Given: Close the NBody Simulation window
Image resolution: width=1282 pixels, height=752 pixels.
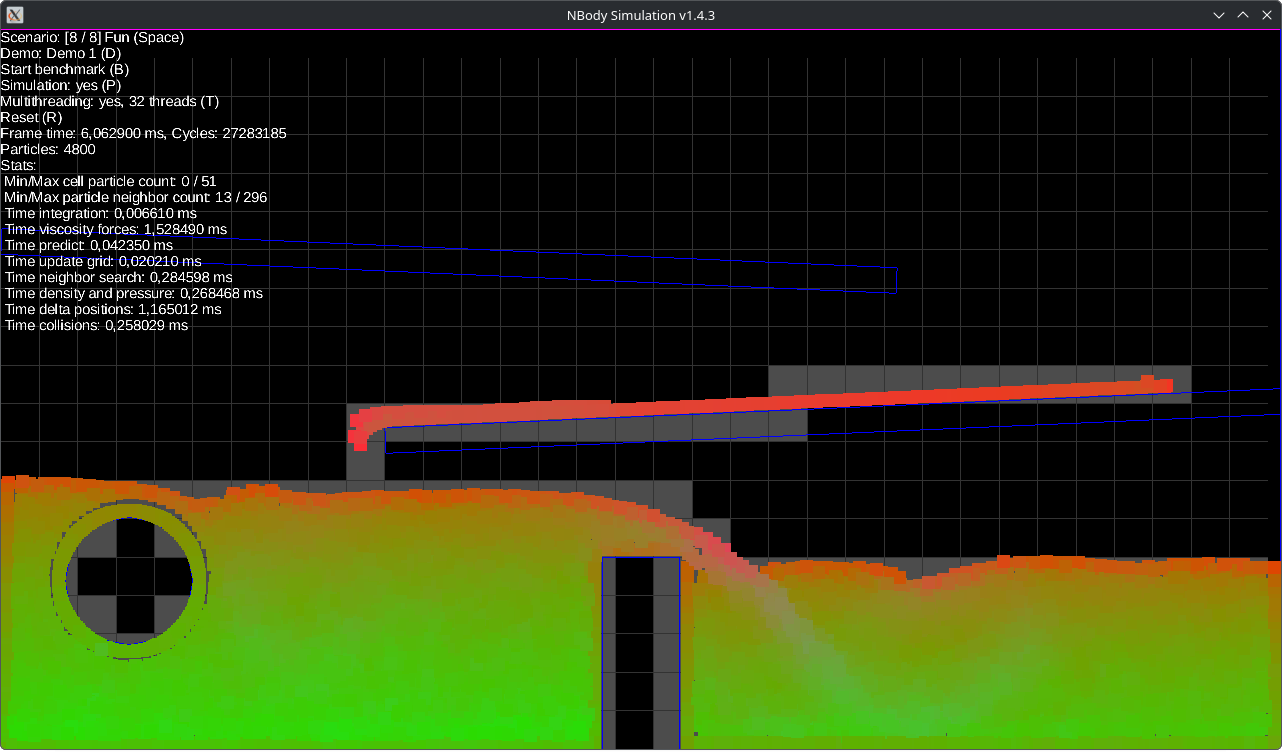Looking at the screenshot, I should click(1266, 15).
